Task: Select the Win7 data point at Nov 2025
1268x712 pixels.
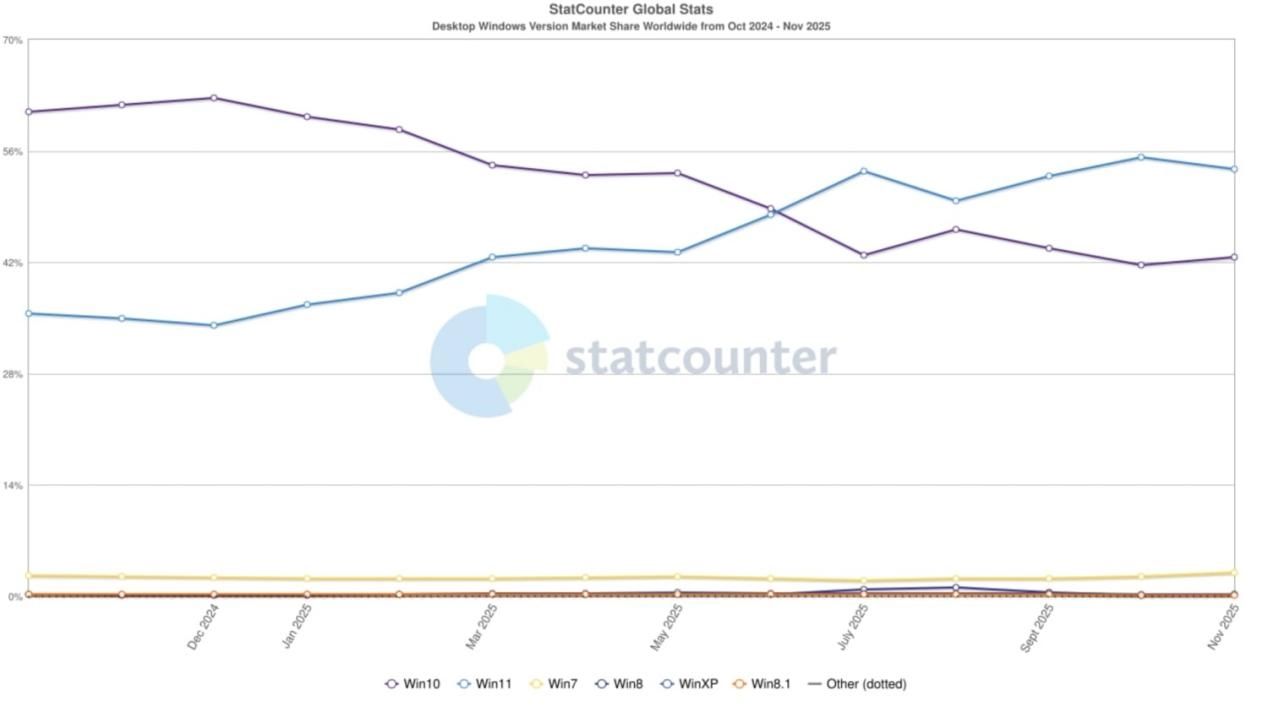Action: pyautogui.click(x=1234, y=573)
